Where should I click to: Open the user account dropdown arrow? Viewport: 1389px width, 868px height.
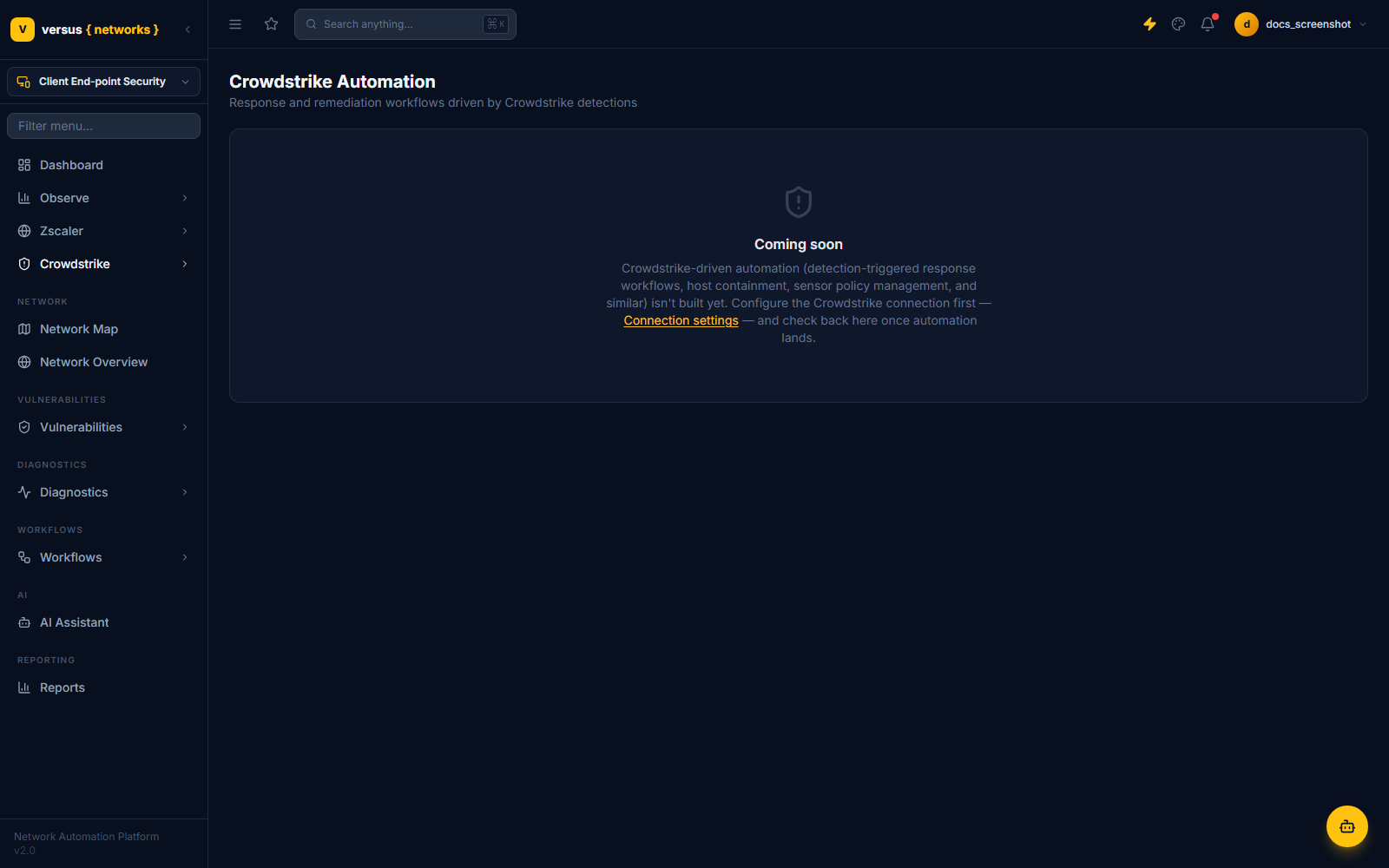pyautogui.click(x=1363, y=24)
